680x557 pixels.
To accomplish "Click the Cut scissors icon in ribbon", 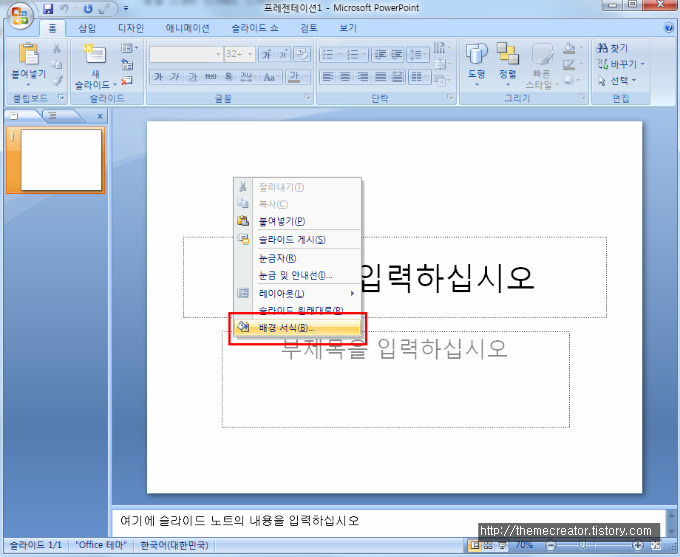I will (x=56, y=48).
